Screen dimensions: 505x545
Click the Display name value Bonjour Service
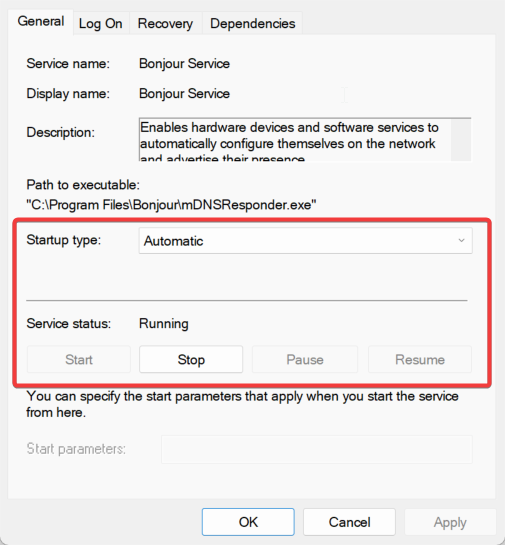pyautogui.click(x=184, y=93)
